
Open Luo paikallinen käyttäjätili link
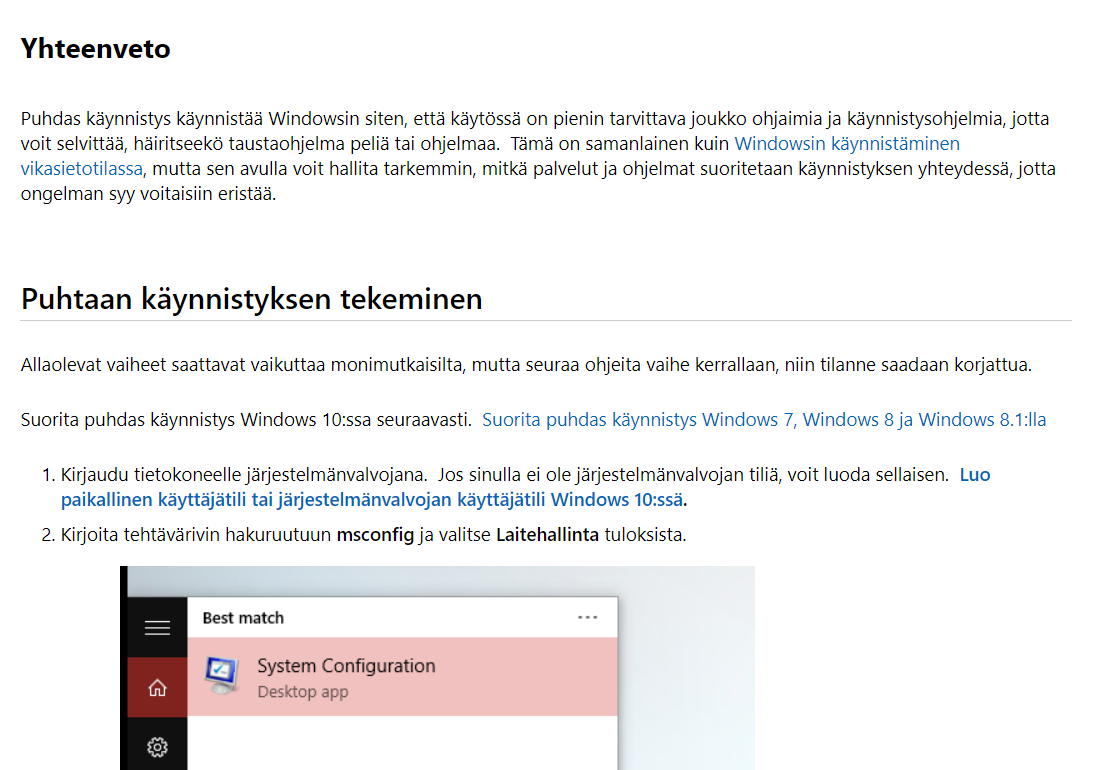[525, 487]
